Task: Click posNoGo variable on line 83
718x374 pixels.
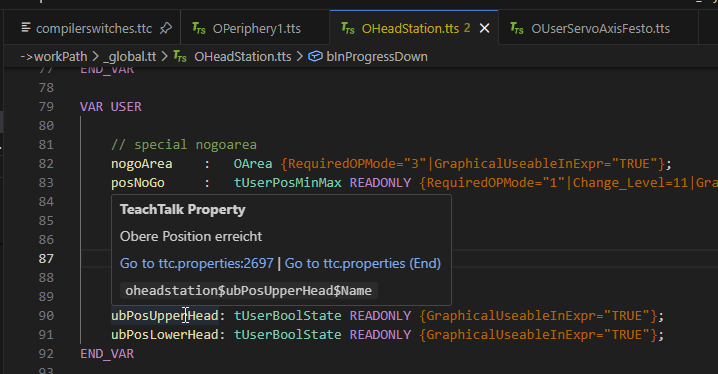Action: point(138,183)
